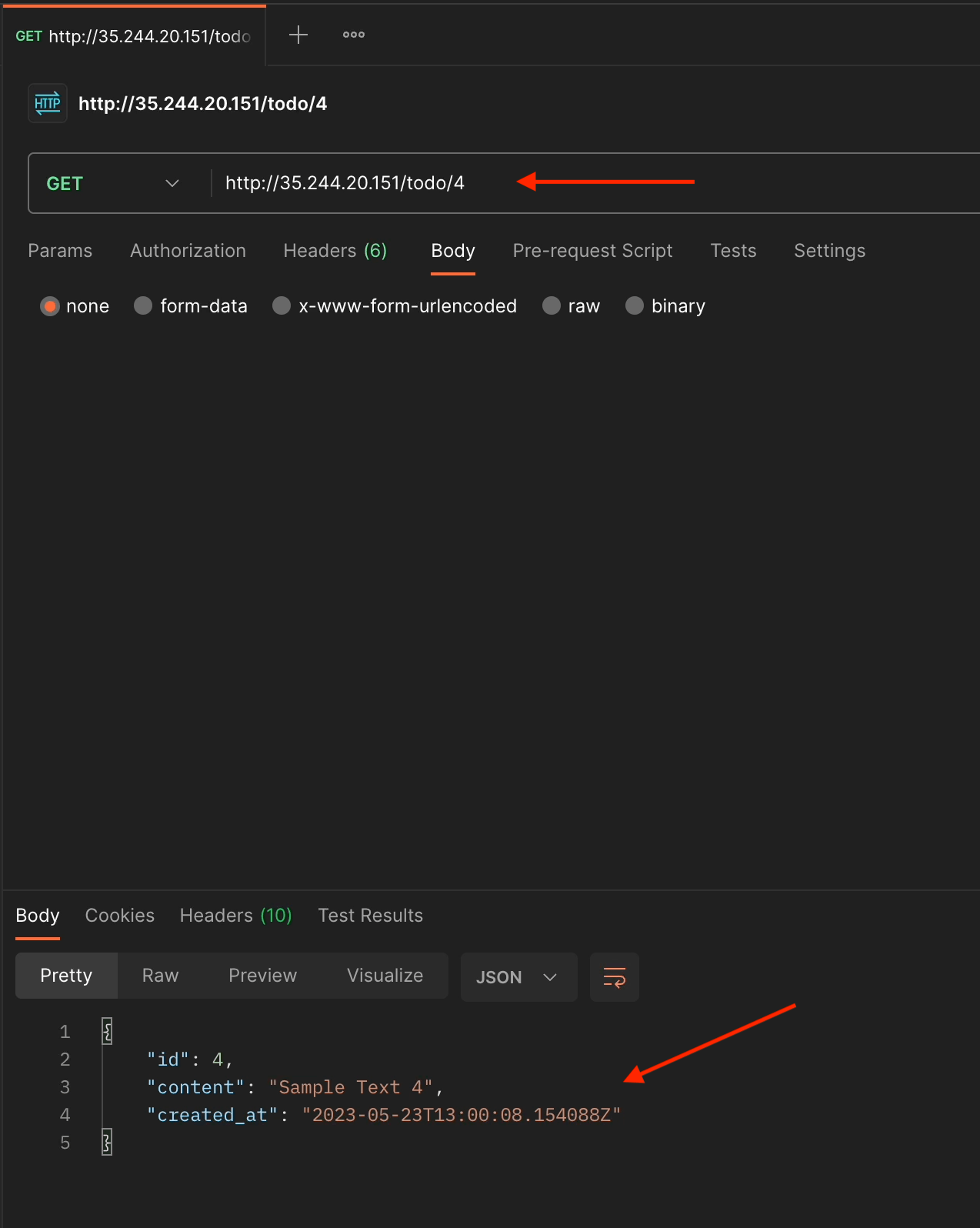Toggle word wrap icon in response viewer

pos(614,977)
